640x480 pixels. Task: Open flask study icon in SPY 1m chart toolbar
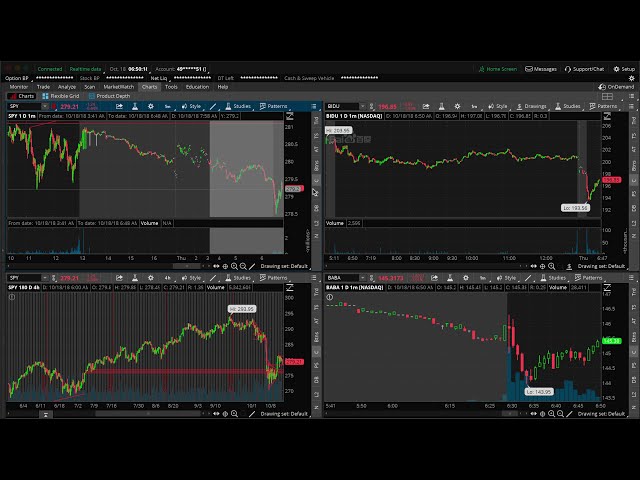135,107
